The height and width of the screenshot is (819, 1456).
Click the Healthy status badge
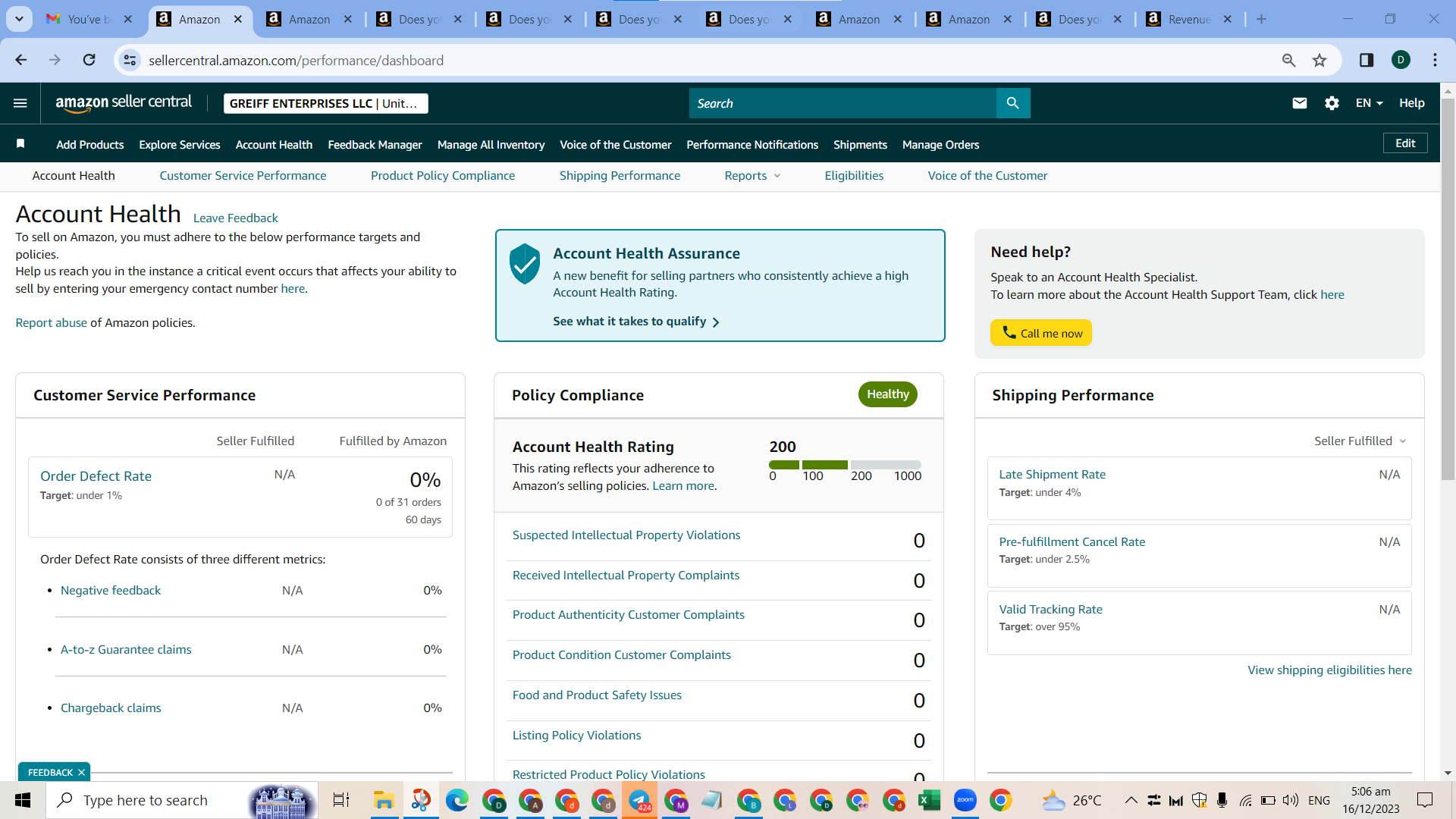(x=888, y=394)
